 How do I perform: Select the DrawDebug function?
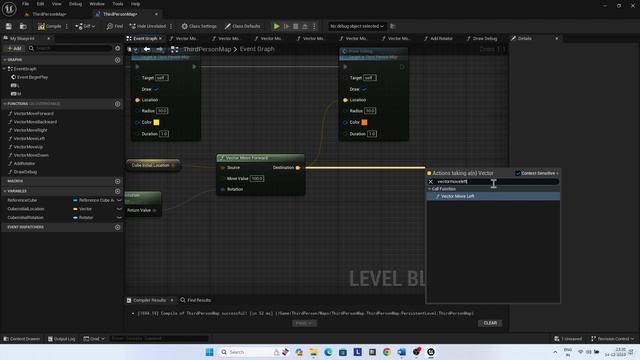pyautogui.click(x=25, y=172)
